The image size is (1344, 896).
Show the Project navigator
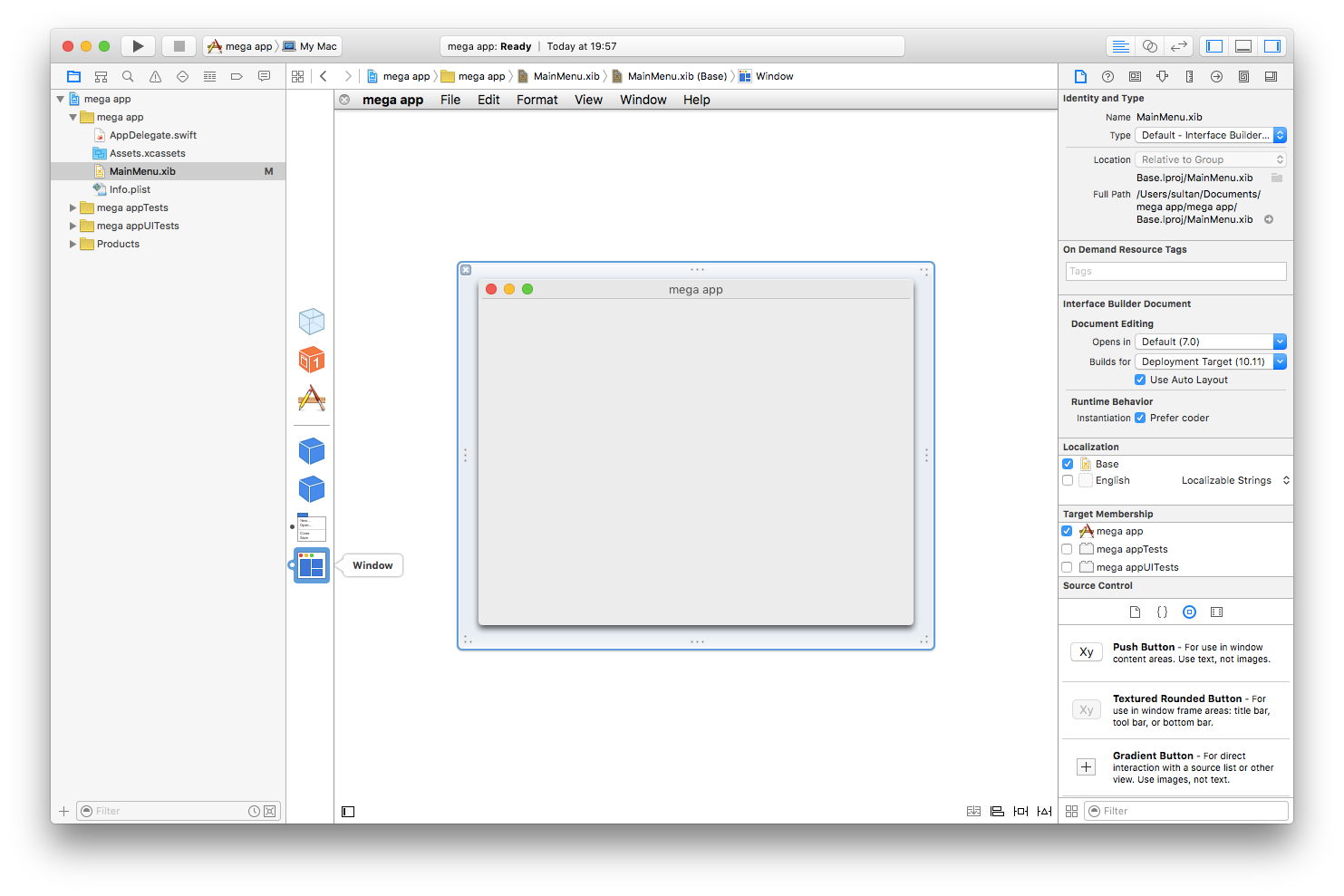74,76
